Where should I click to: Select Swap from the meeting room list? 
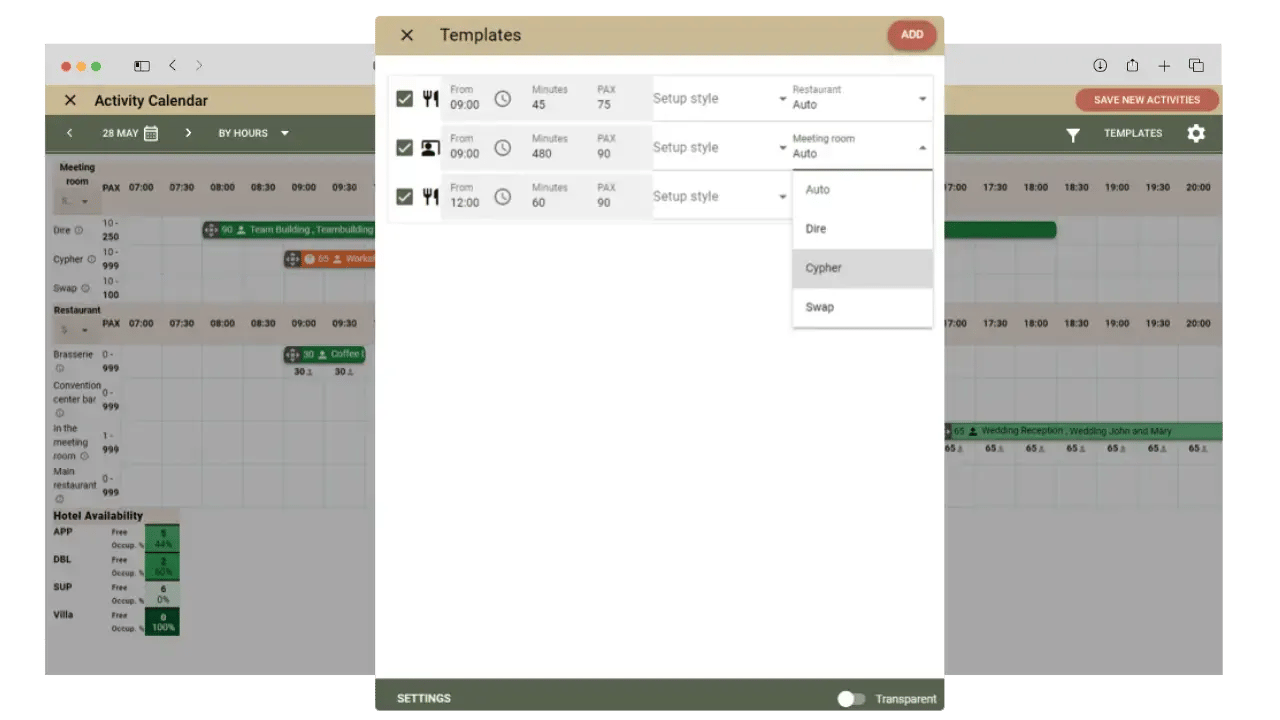pyautogui.click(x=863, y=307)
